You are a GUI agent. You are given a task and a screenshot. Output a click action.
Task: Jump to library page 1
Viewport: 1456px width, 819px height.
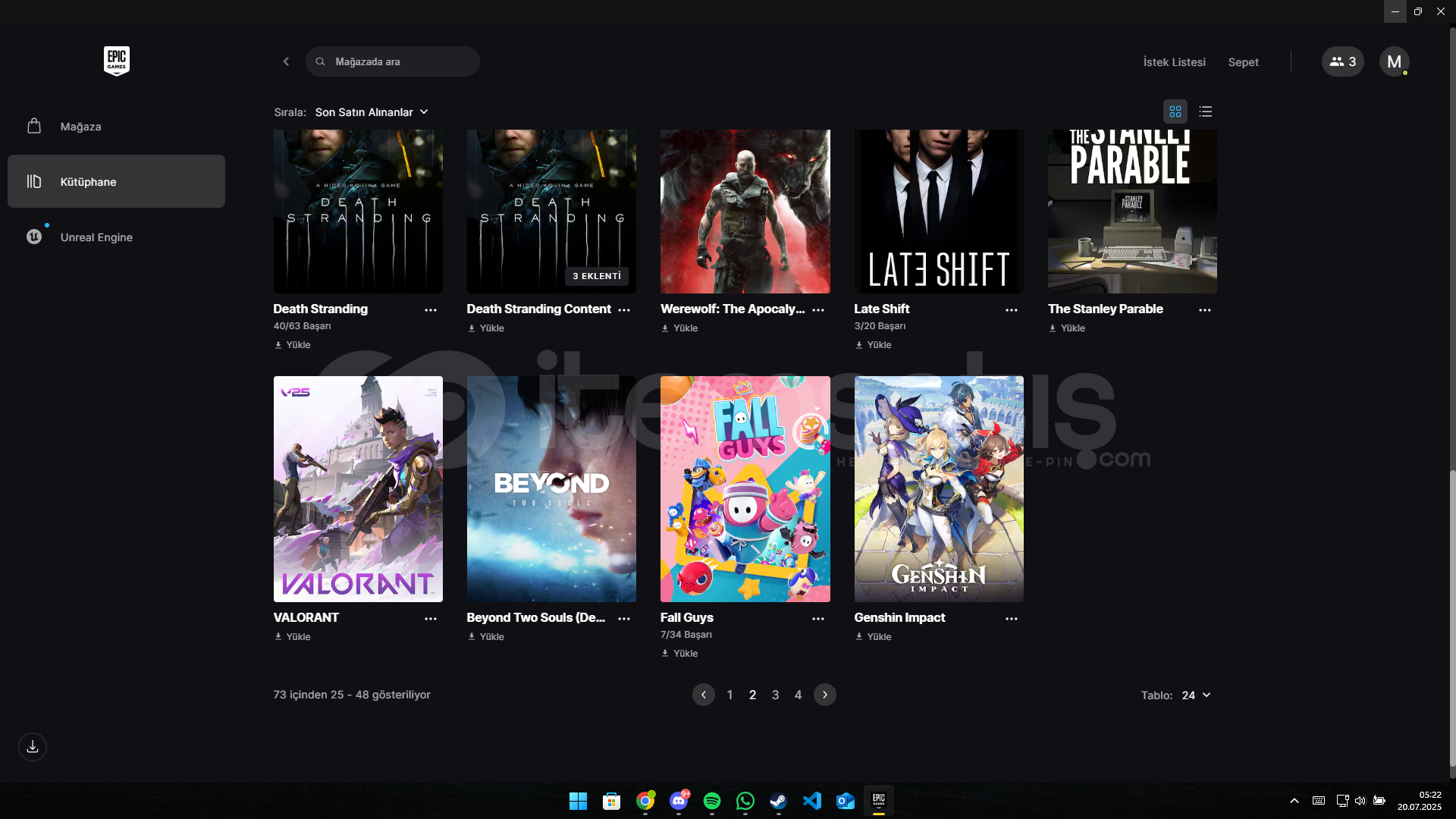[730, 695]
